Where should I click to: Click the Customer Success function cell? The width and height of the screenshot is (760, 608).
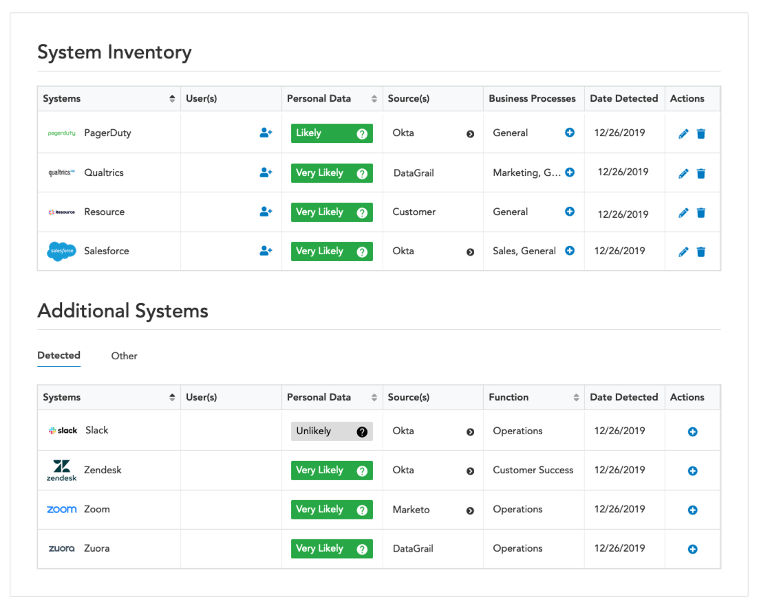point(533,470)
